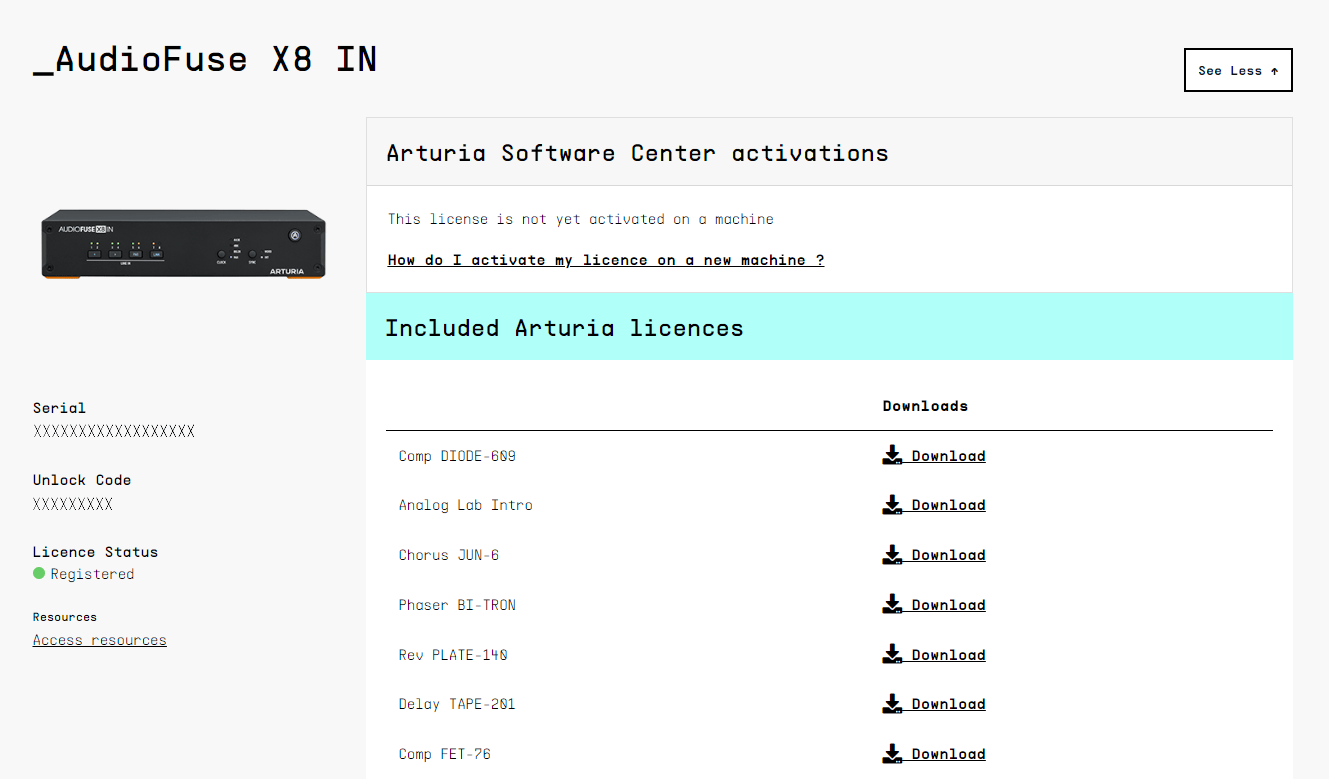Viewport: 1332px width, 779px height.
Task: Click the download icon for Analog Lab Intro
Action: [x=892, y=505]
